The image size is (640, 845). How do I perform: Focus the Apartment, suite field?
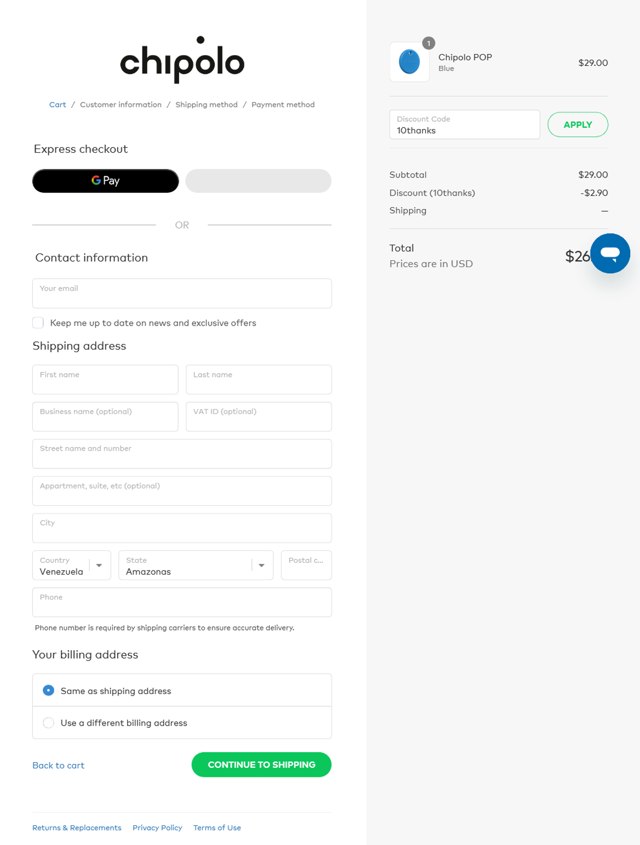182,491
